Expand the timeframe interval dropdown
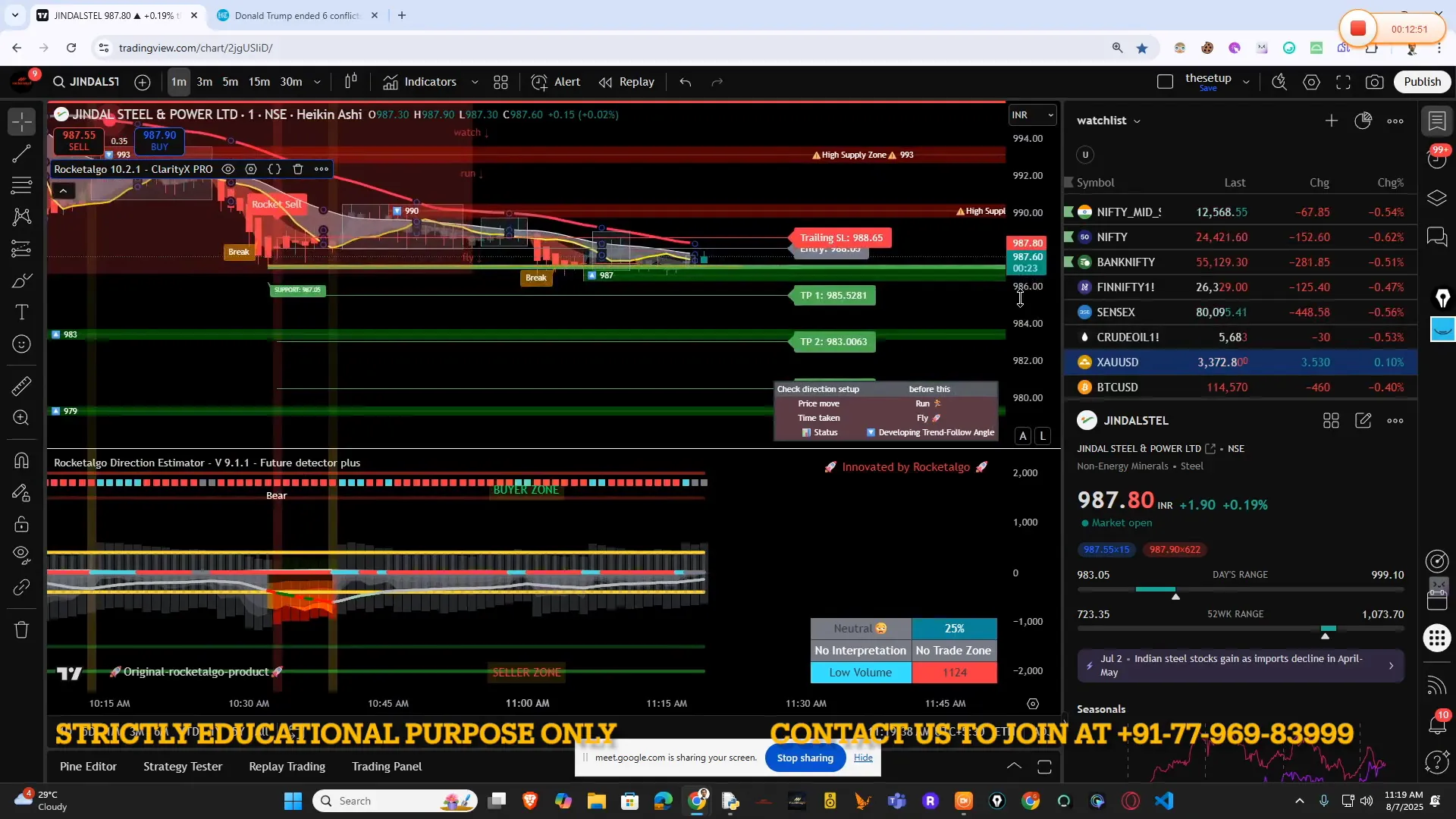Viewport: 1456px width, 819px height. point(317,82)
